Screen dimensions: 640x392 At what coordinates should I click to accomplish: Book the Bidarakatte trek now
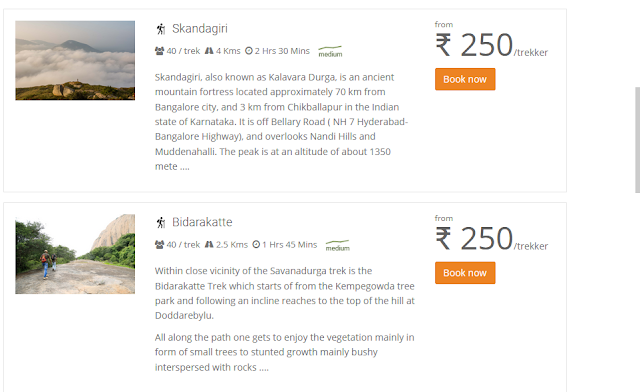click(x=465, y=273)
